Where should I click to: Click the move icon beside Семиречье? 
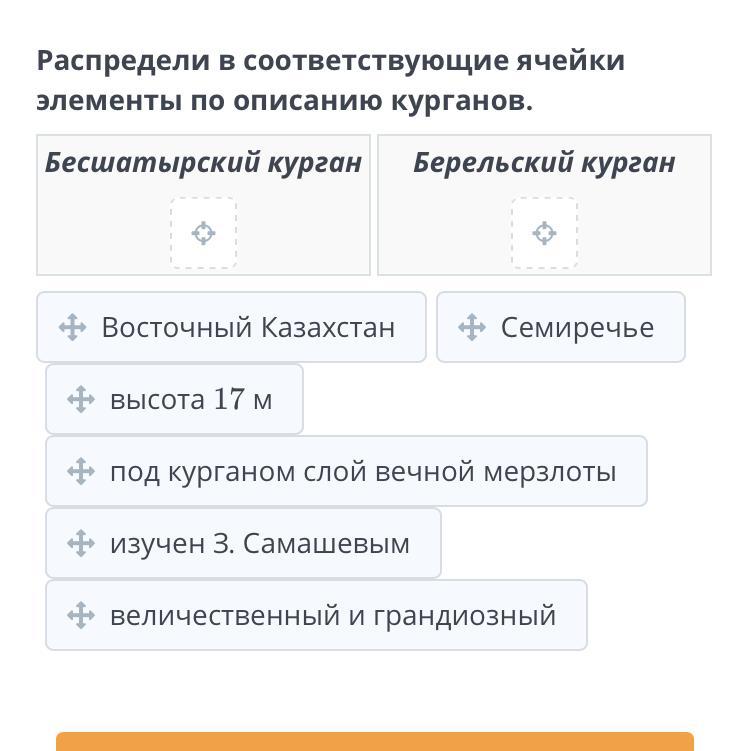coord(472,327)
